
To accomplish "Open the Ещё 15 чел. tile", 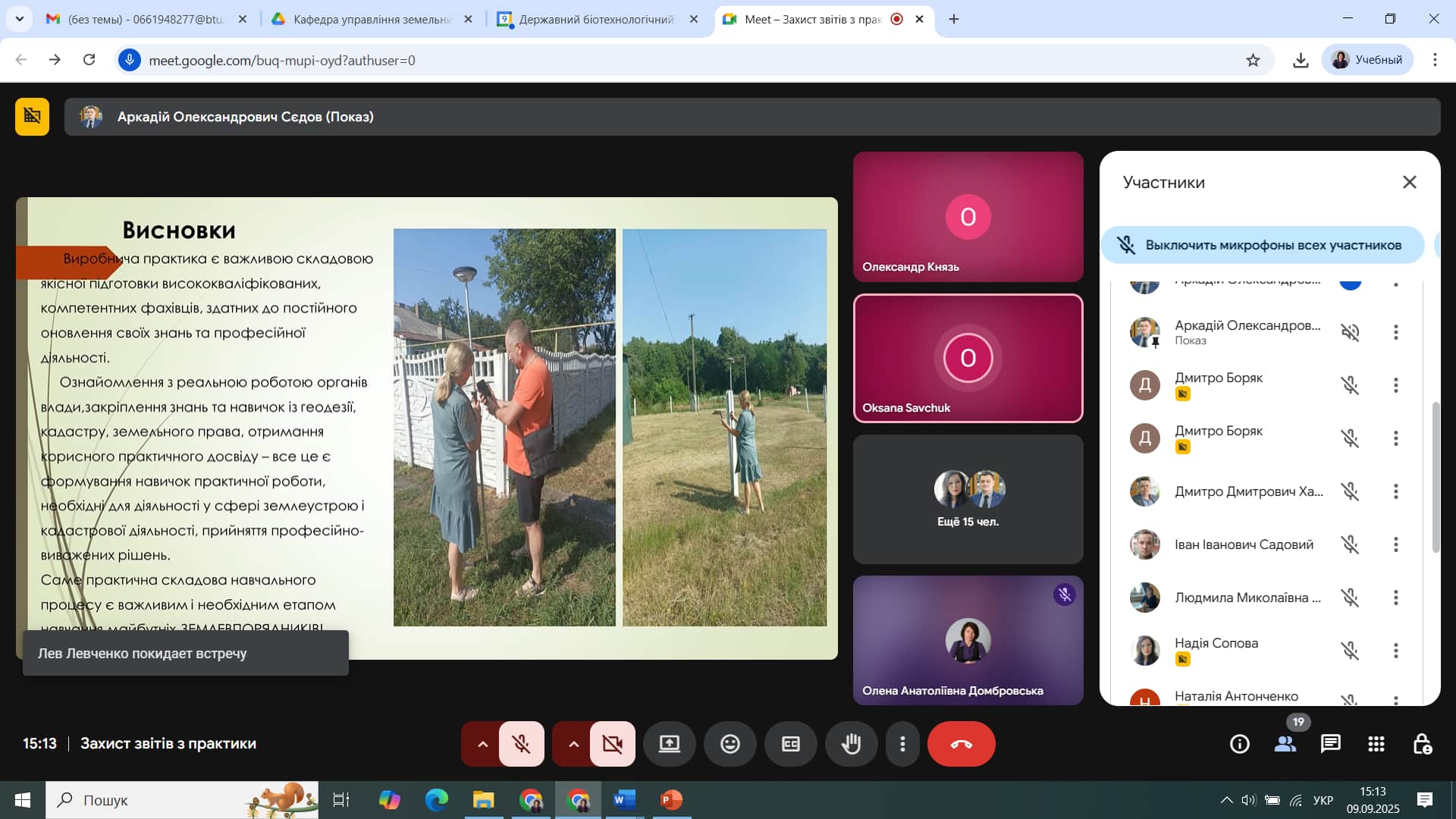I will (968, 499).
